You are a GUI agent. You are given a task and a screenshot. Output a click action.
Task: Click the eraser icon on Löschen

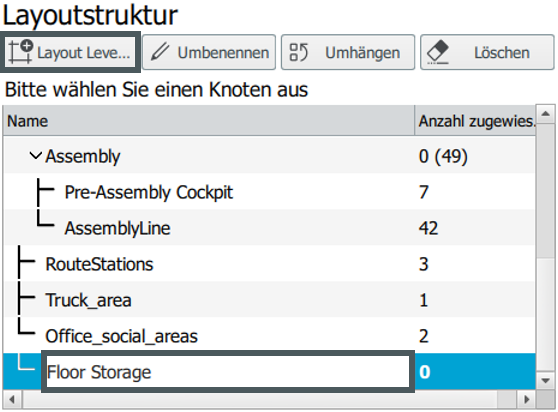(438, 52)
